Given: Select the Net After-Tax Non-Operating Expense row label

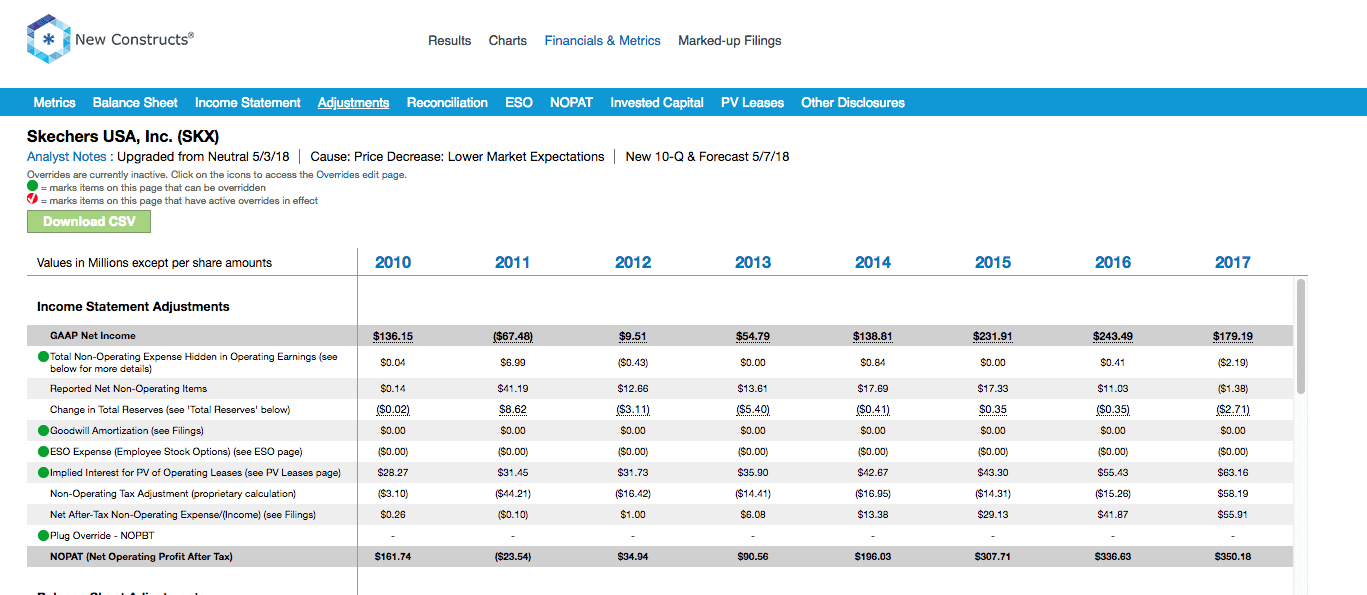Looking at the screenshot, I should (183, 515).
